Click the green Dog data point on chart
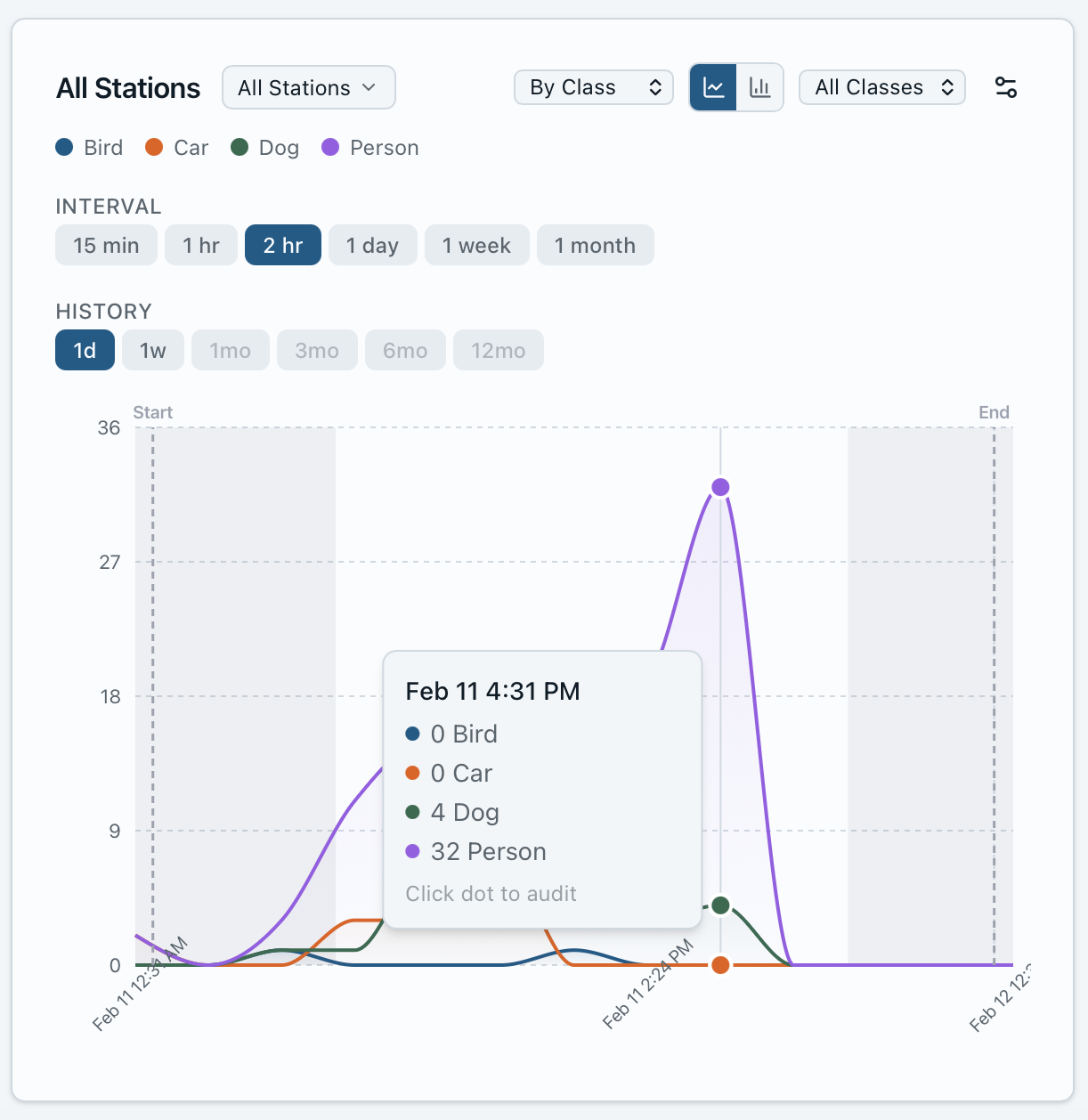Image resolution: width=1088 pixels, height=1120 pixels. [720, 905]
